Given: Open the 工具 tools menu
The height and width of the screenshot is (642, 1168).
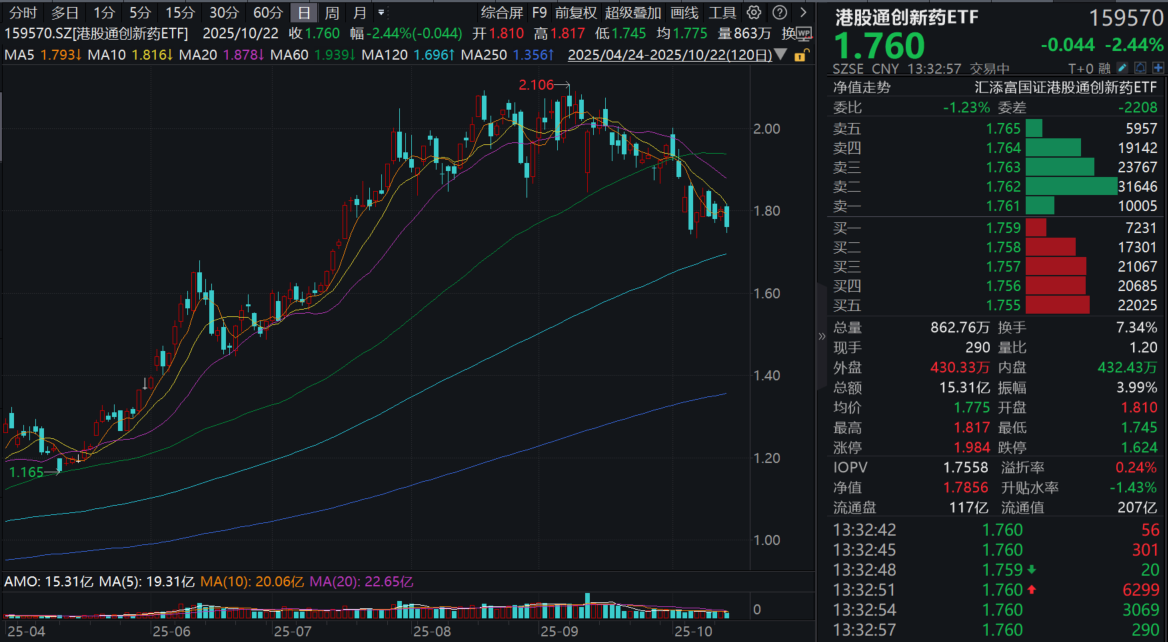Looking at the screenshot, I should pos(722,13).
